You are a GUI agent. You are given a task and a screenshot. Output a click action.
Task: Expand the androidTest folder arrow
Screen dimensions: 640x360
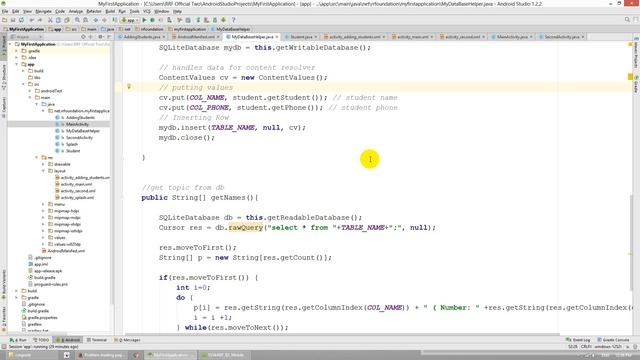coord(30,91)
